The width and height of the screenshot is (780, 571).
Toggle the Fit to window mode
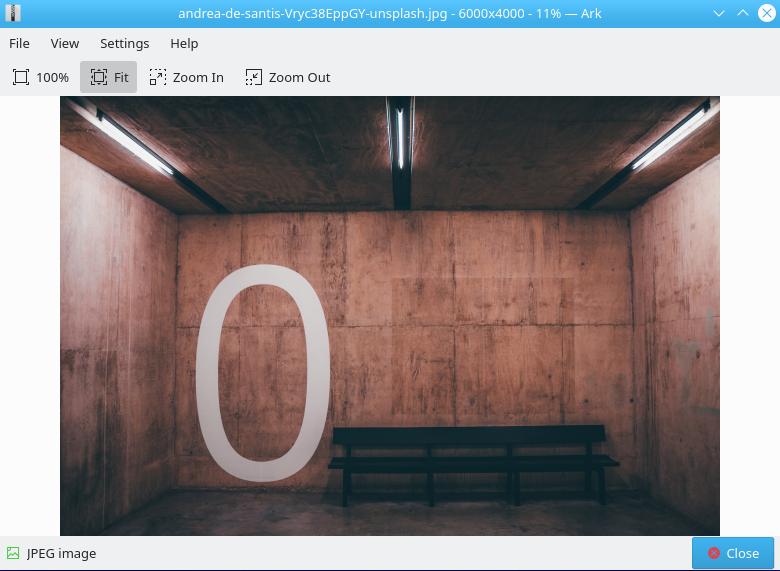point(109,77)
